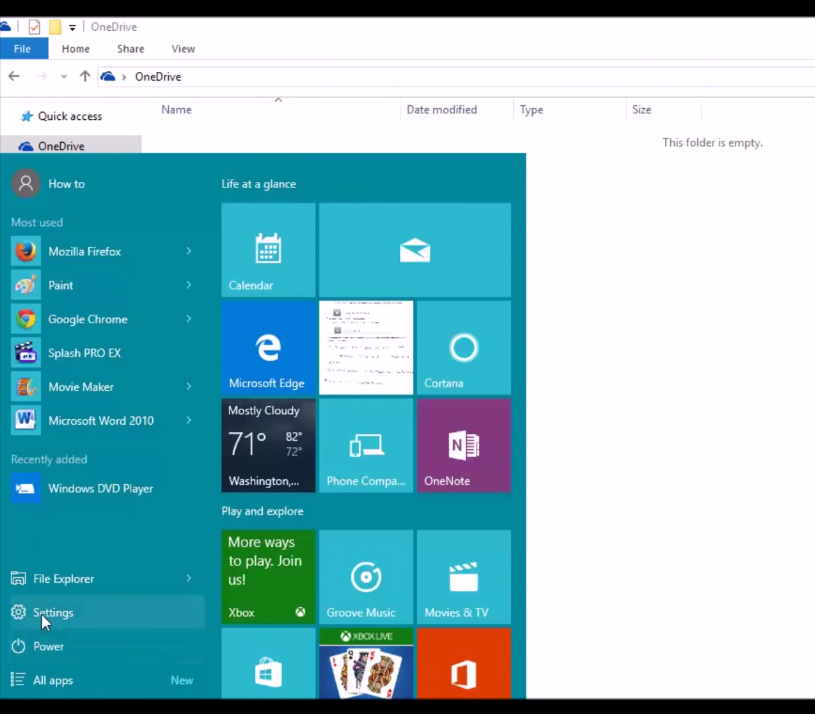Launch Microsoft Edge from its tile
This screenshot has height=714, width=815.
point(267,347)
